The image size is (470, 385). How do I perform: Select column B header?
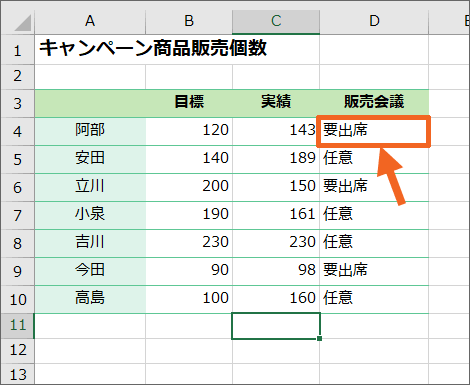pos(189,21)
